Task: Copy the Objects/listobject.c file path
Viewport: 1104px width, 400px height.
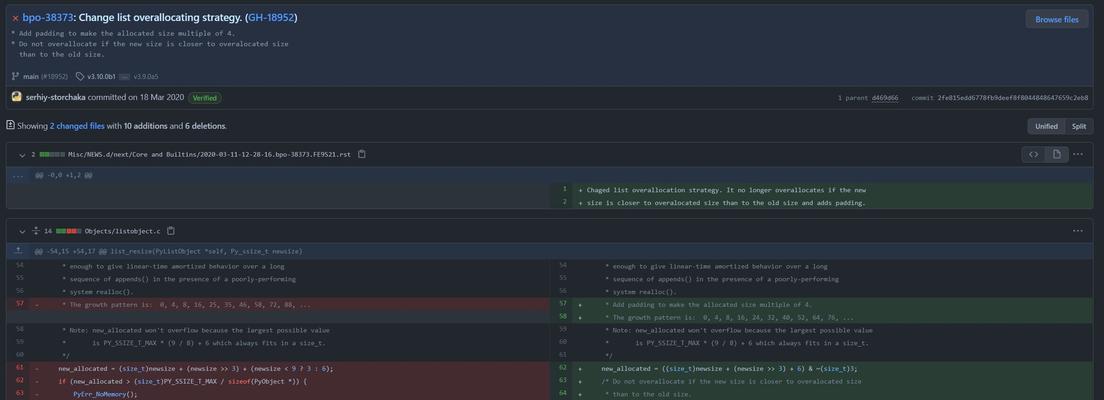Action: pyautogui.click(x=170, y=231)
